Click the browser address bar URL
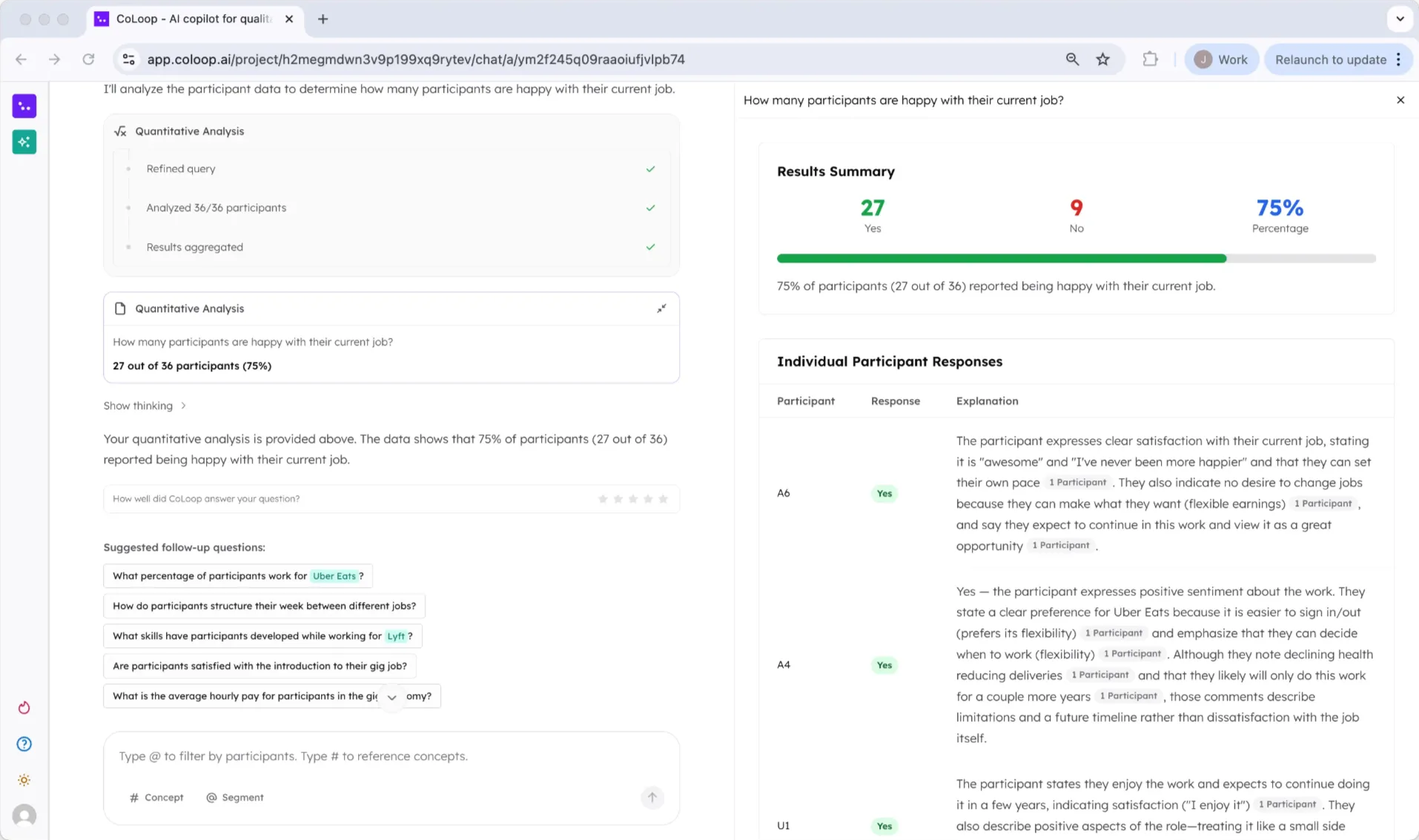 (416, 59)
